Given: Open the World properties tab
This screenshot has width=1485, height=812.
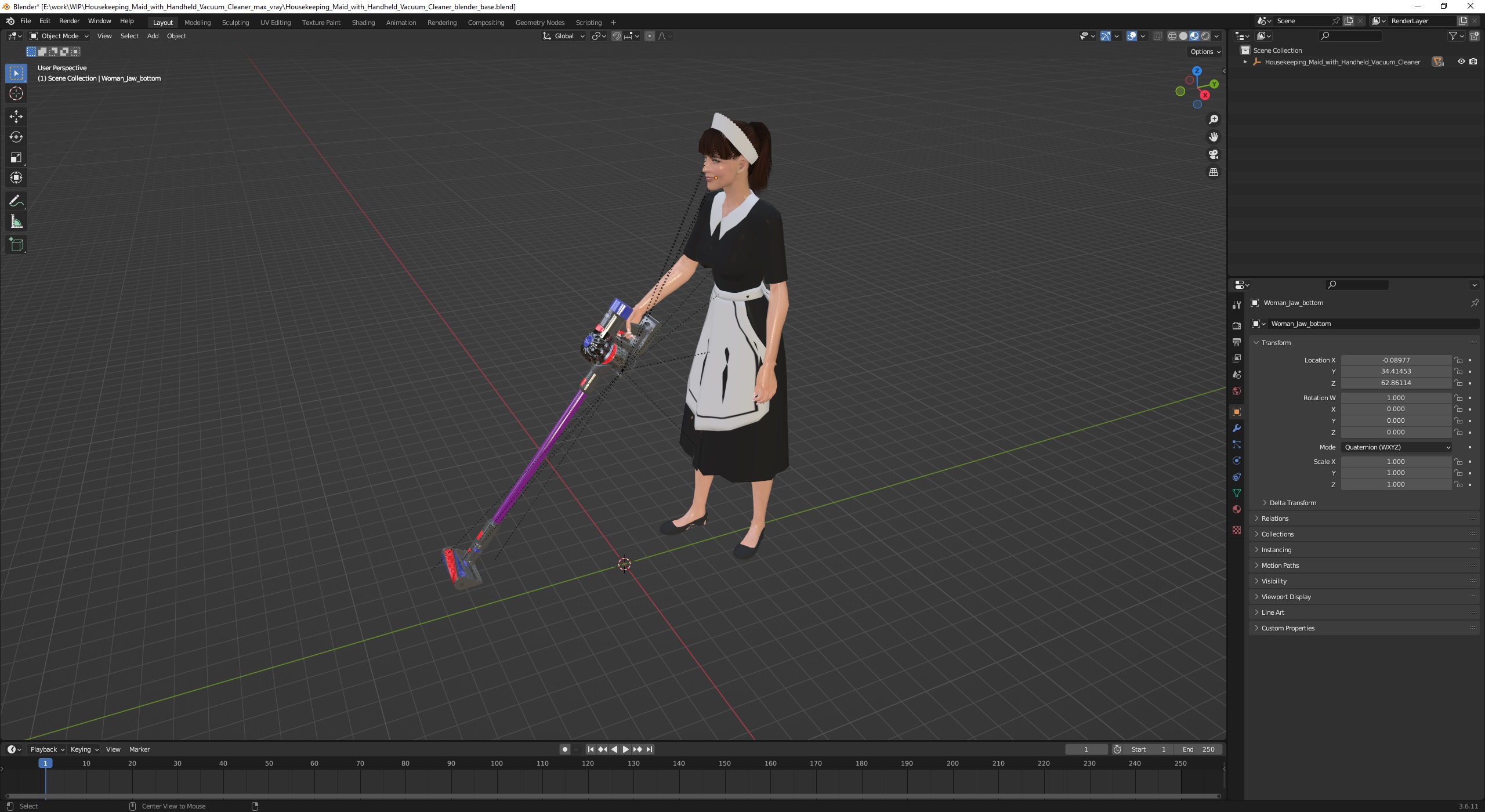Looking at the screenshot, I should [1237, 391].
